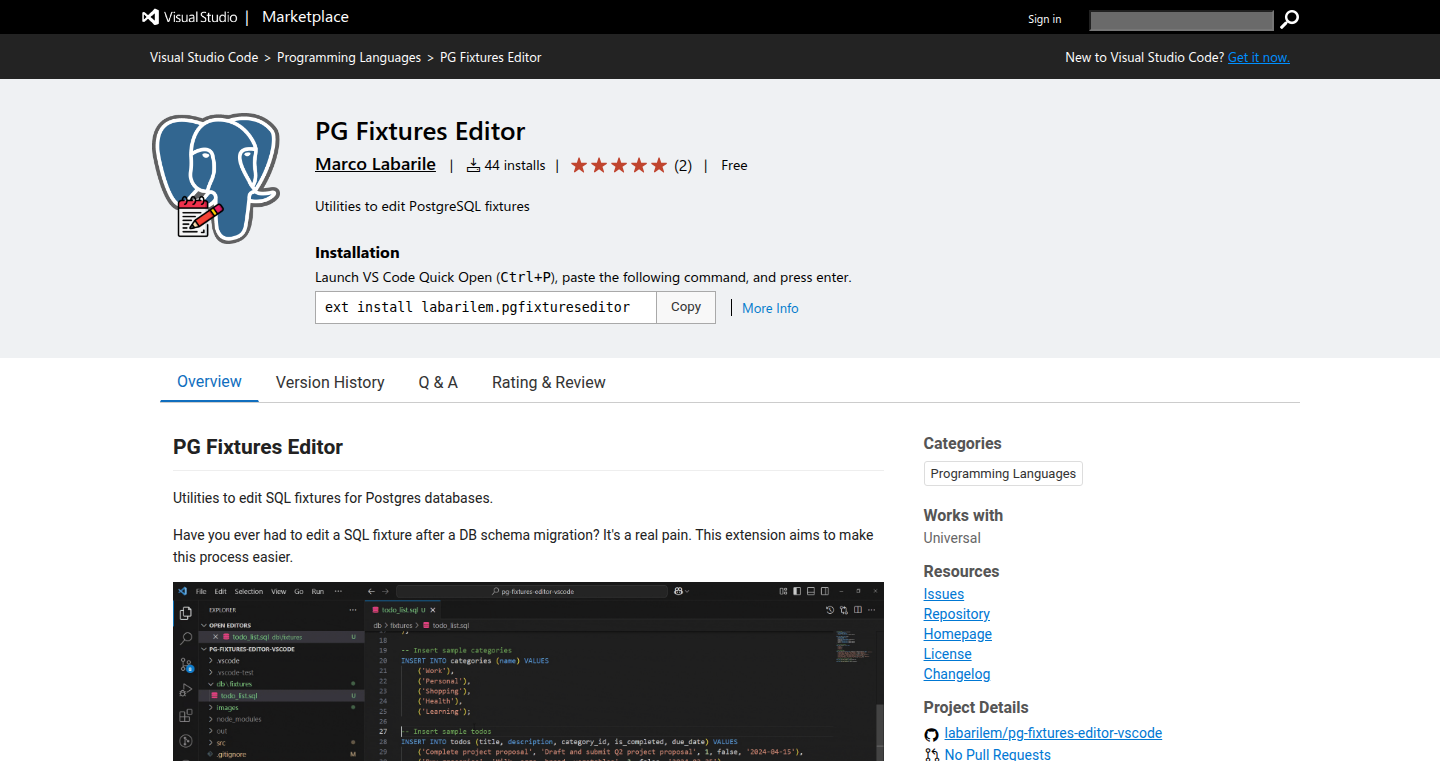Image resolution: width=1440 pixels, height=761 pixels.
Task: Switch to the Overview tab
Action: point(209,382)
